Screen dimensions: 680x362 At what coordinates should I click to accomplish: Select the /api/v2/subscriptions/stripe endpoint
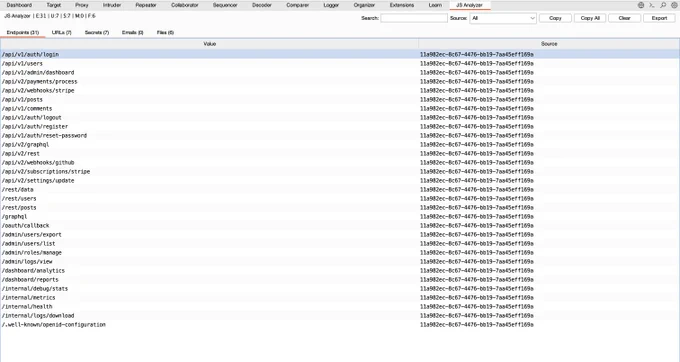340,172
